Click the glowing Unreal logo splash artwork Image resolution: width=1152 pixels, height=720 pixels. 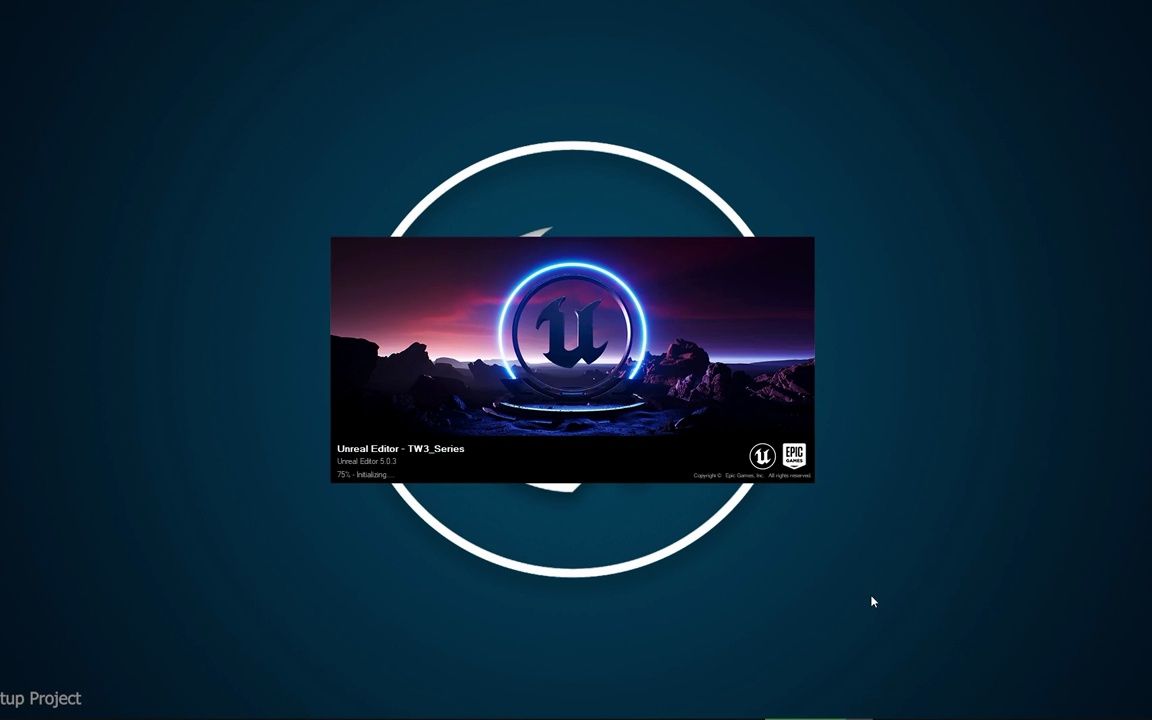click(572, 336)
